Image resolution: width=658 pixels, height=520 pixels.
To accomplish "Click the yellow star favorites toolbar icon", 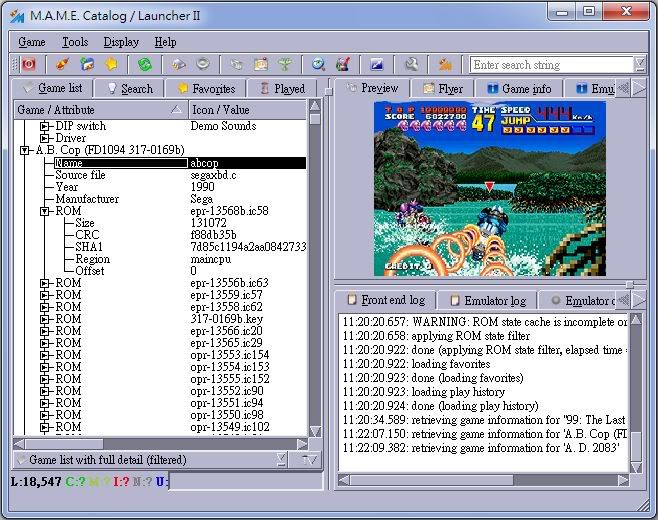I will [x=111, y=65].
